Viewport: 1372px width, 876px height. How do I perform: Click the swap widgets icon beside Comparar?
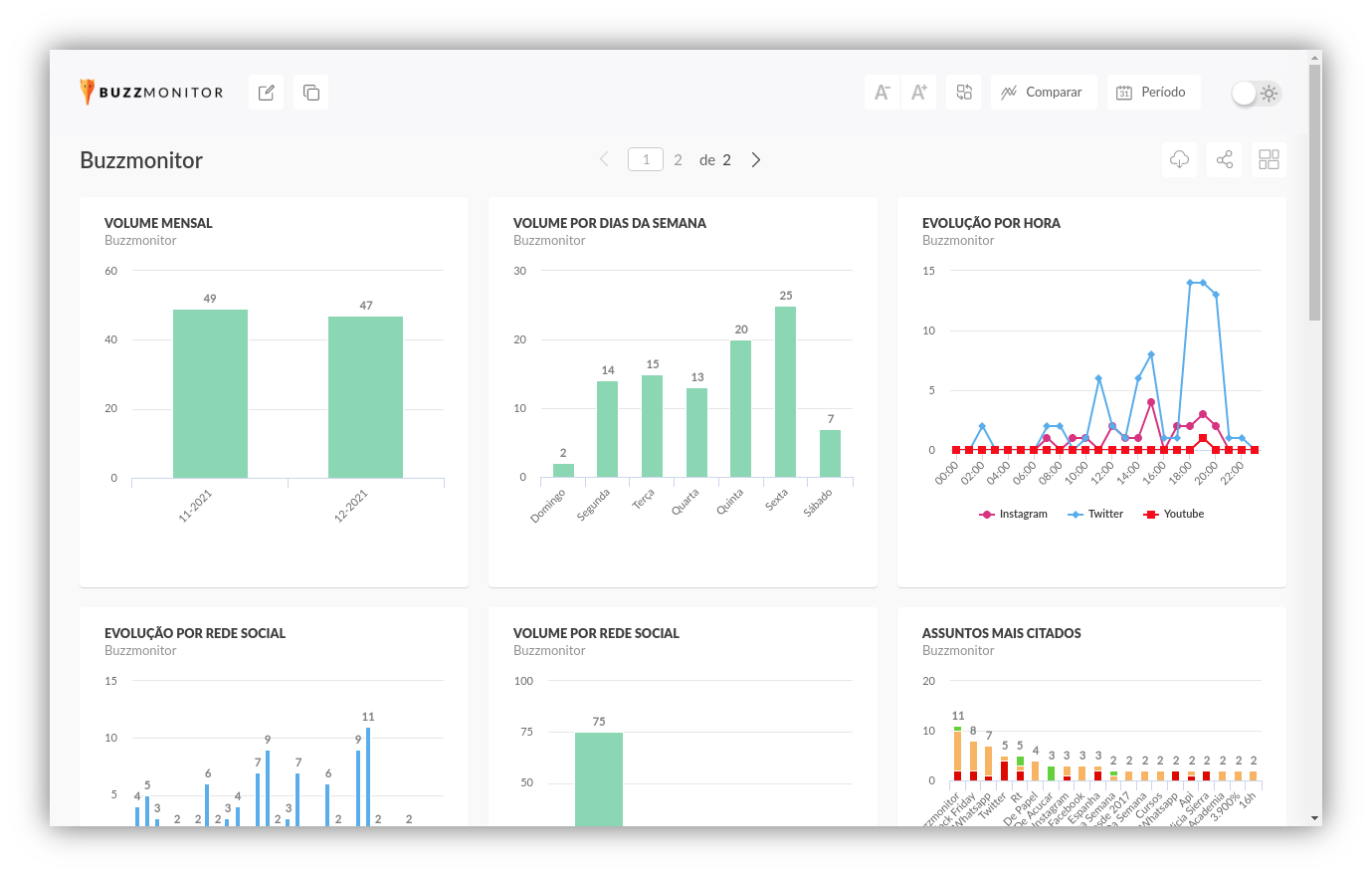tap(964, 93)
